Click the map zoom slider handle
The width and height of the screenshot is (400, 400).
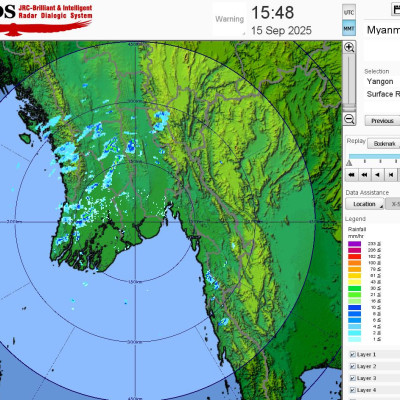click(x=349, y=107)
